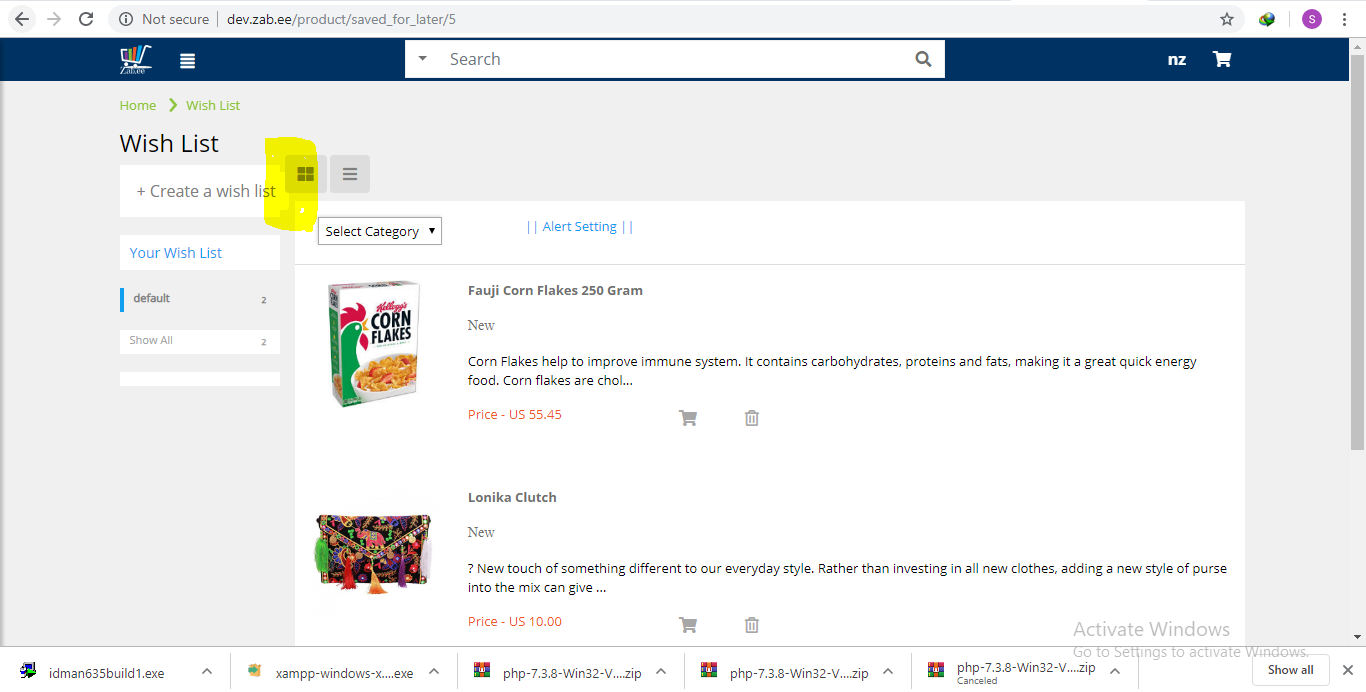This screenshot has height=692, width=1366.
Task: Focus the Search input field
Action: click(675, 59)
